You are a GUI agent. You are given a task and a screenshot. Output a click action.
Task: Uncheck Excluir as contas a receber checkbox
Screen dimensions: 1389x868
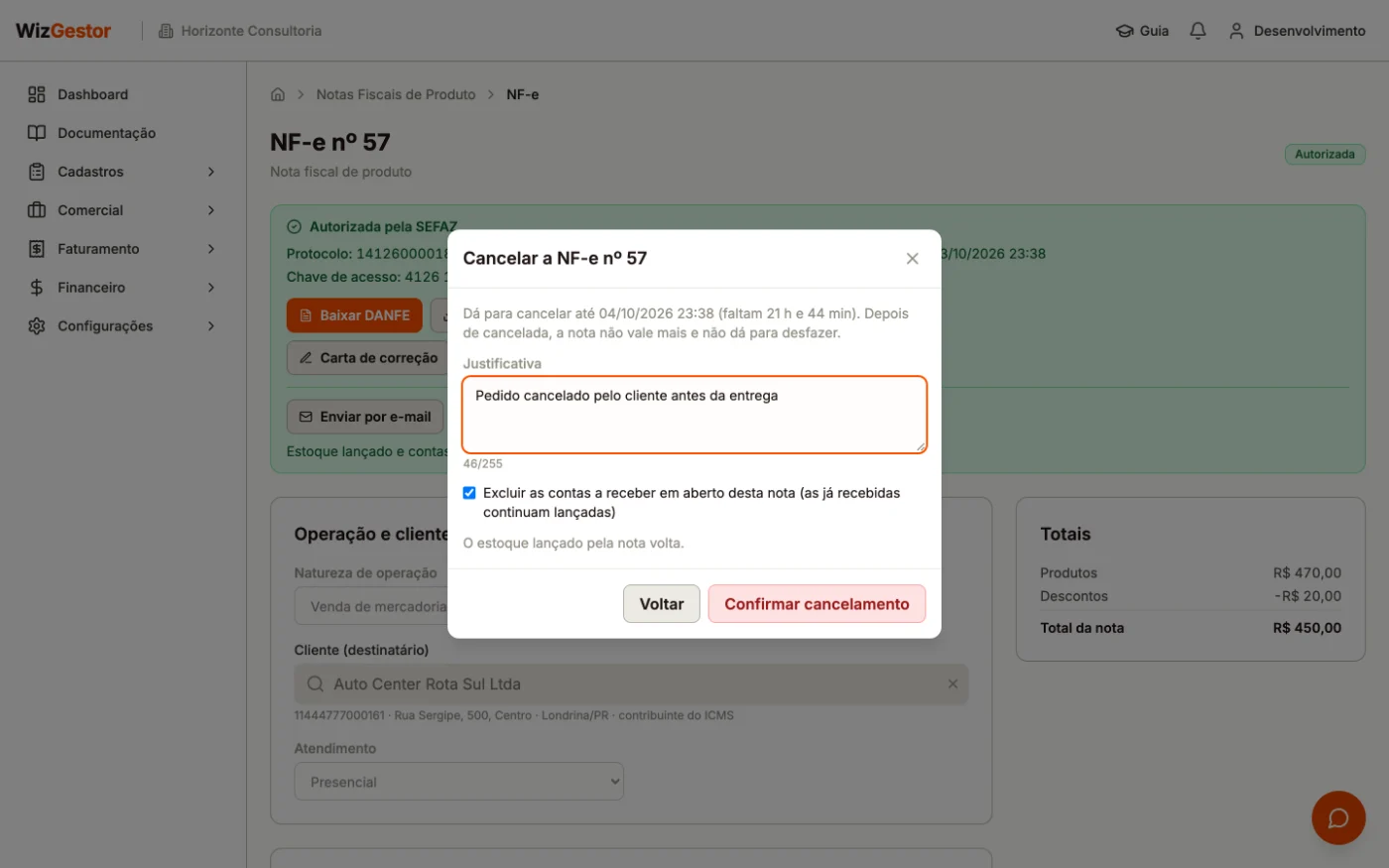click(x=469, y=493)
